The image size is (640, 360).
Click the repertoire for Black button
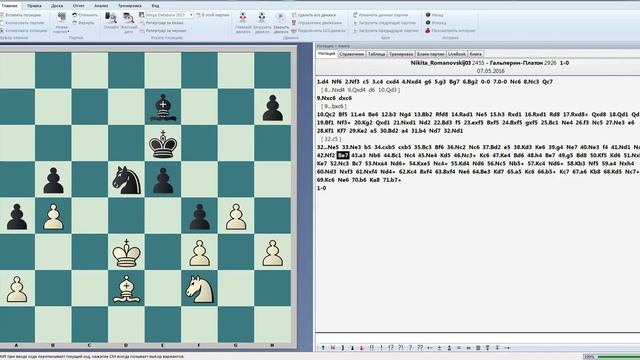pyautogui.click(x=163, y=31)
